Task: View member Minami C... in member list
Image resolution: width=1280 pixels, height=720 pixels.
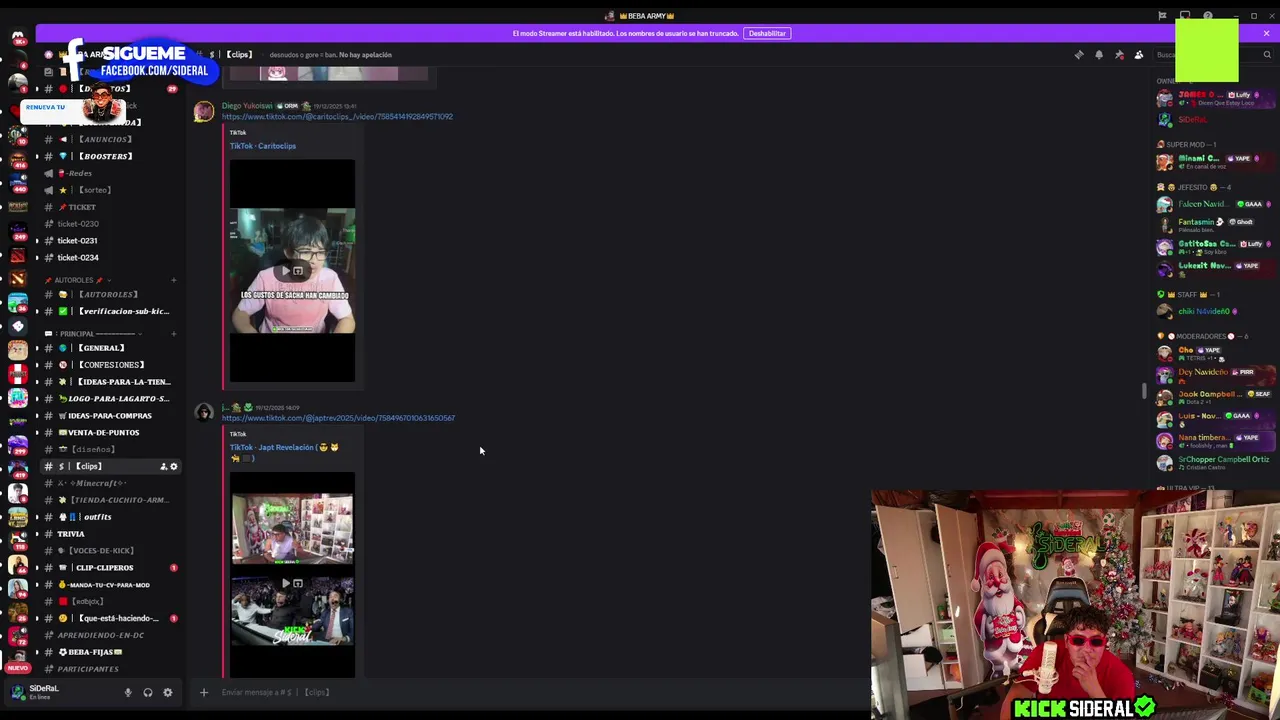Action: (1215, 162)
